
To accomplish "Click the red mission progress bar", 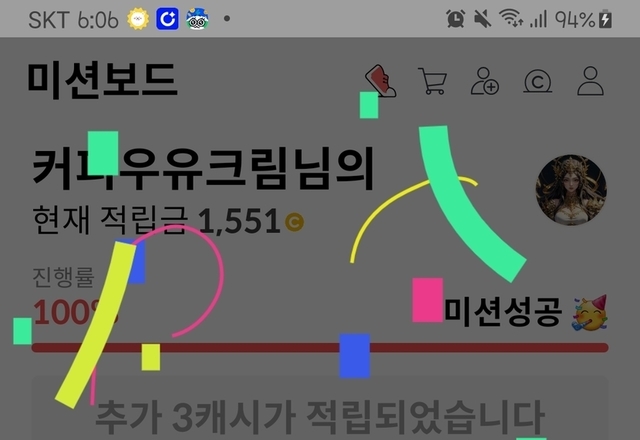I will tap(320, 348).
